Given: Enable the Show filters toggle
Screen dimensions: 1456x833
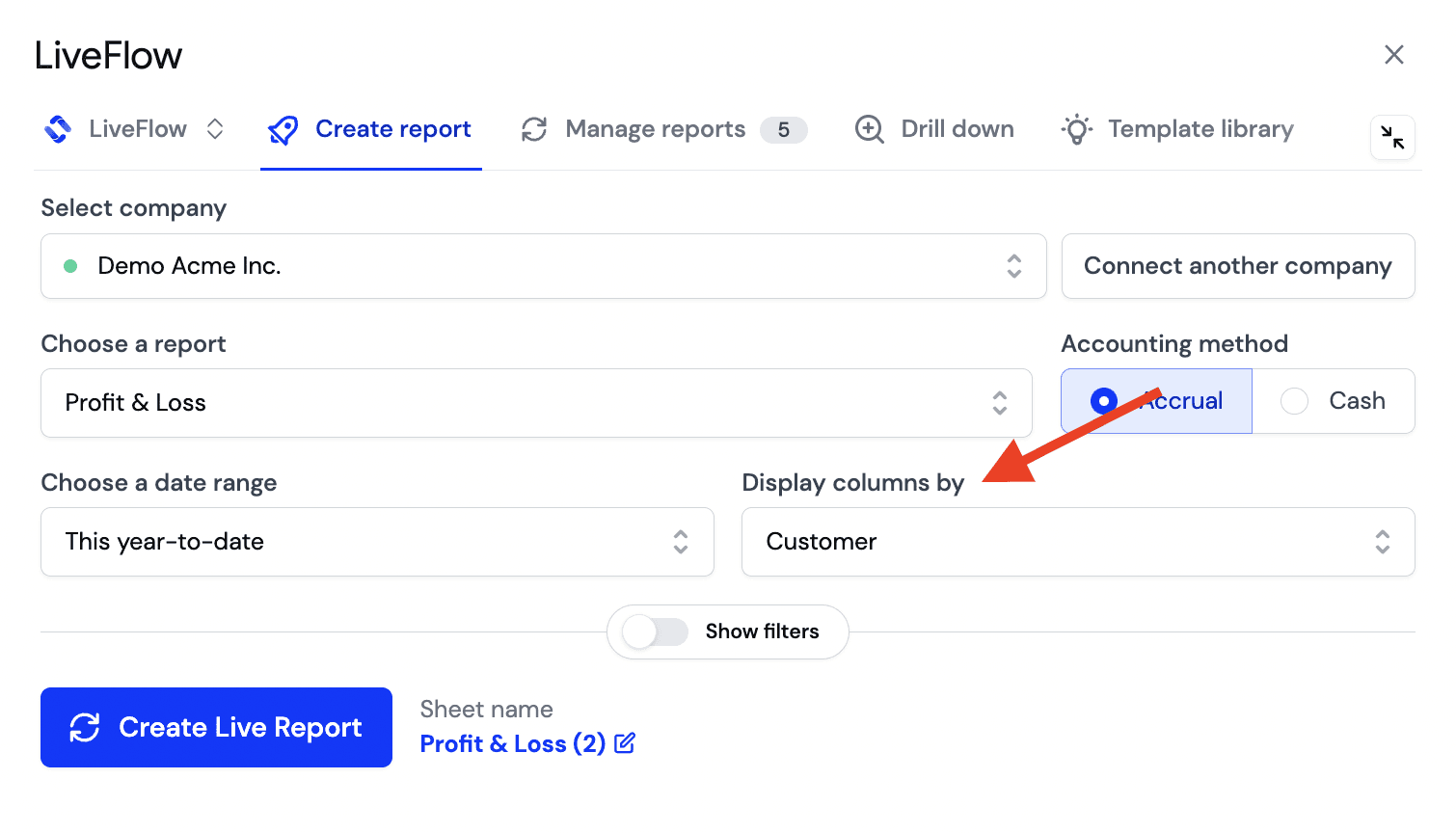Looking at the screenshot, I should tap(654, 631).
